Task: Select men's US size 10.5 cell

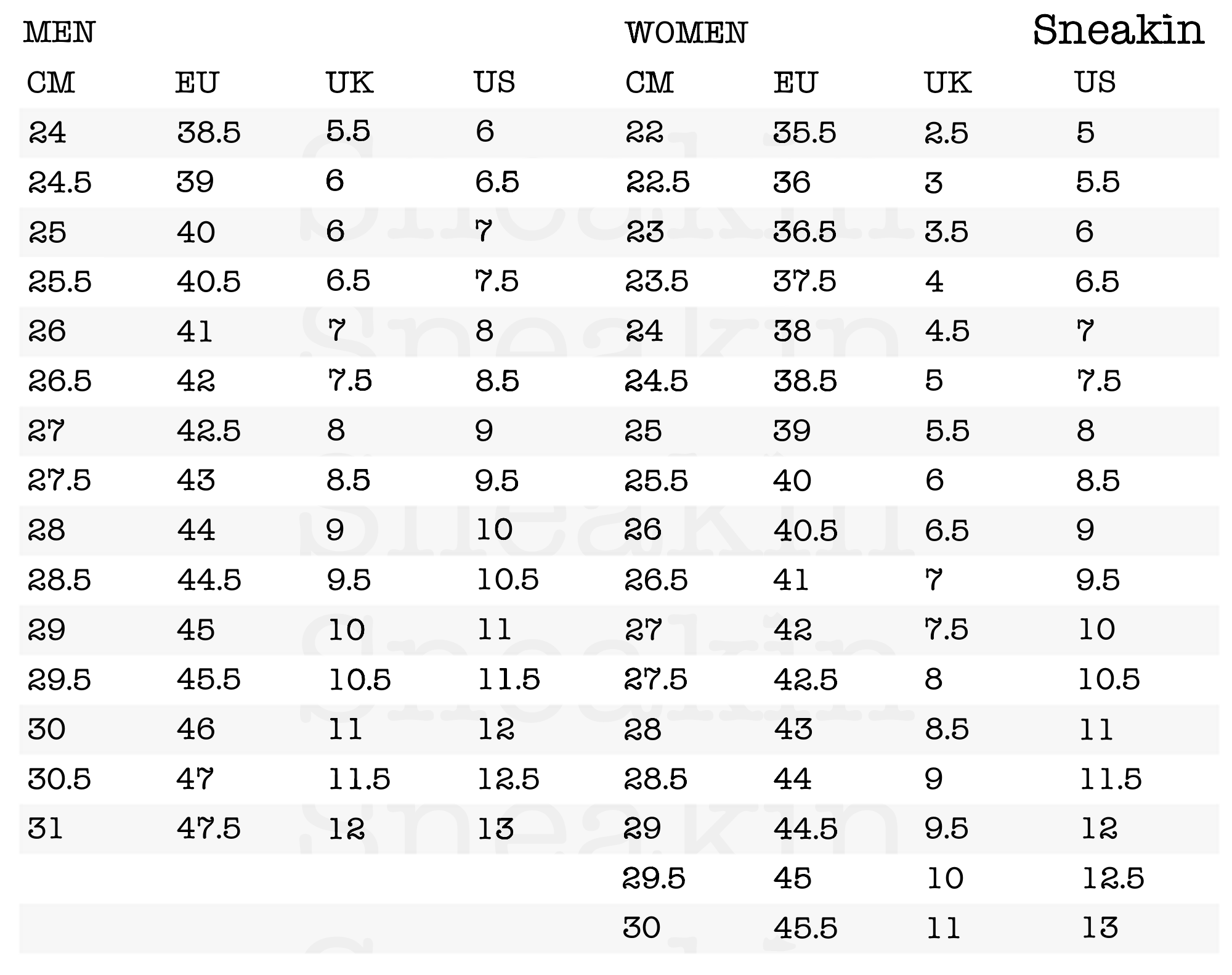Action: 508,580
